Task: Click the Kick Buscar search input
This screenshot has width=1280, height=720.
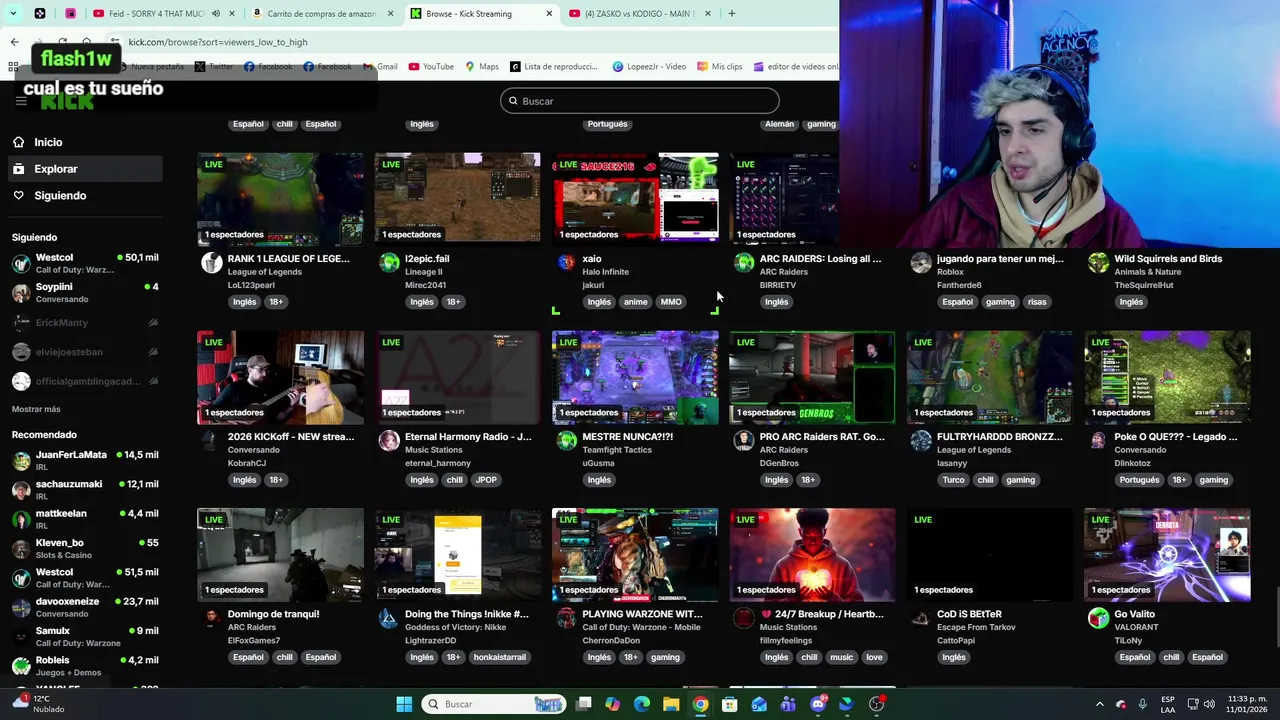Action: (640, 101)
